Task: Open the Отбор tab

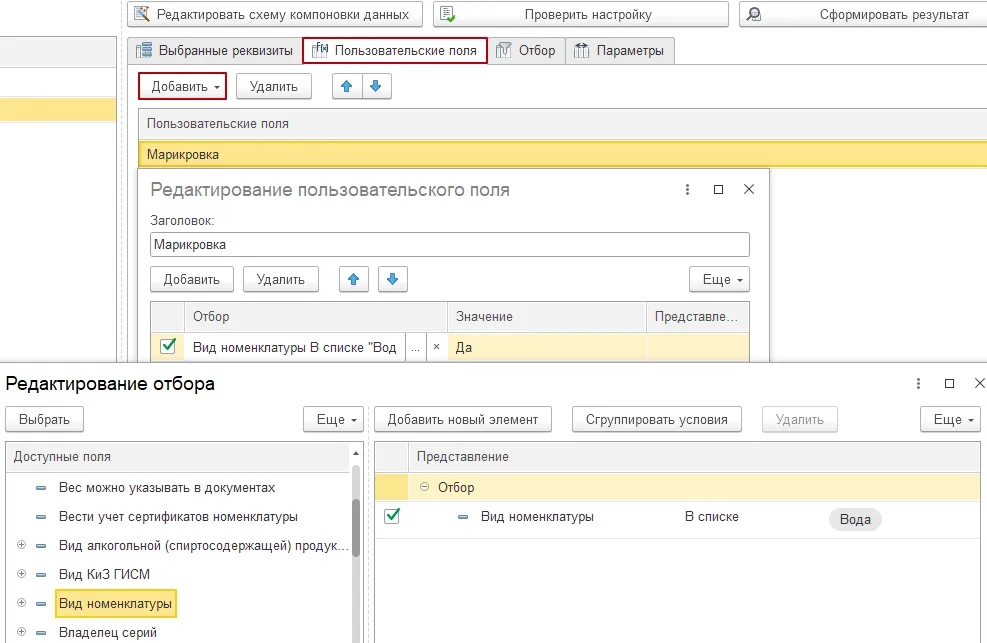Action: click(526, 50)
